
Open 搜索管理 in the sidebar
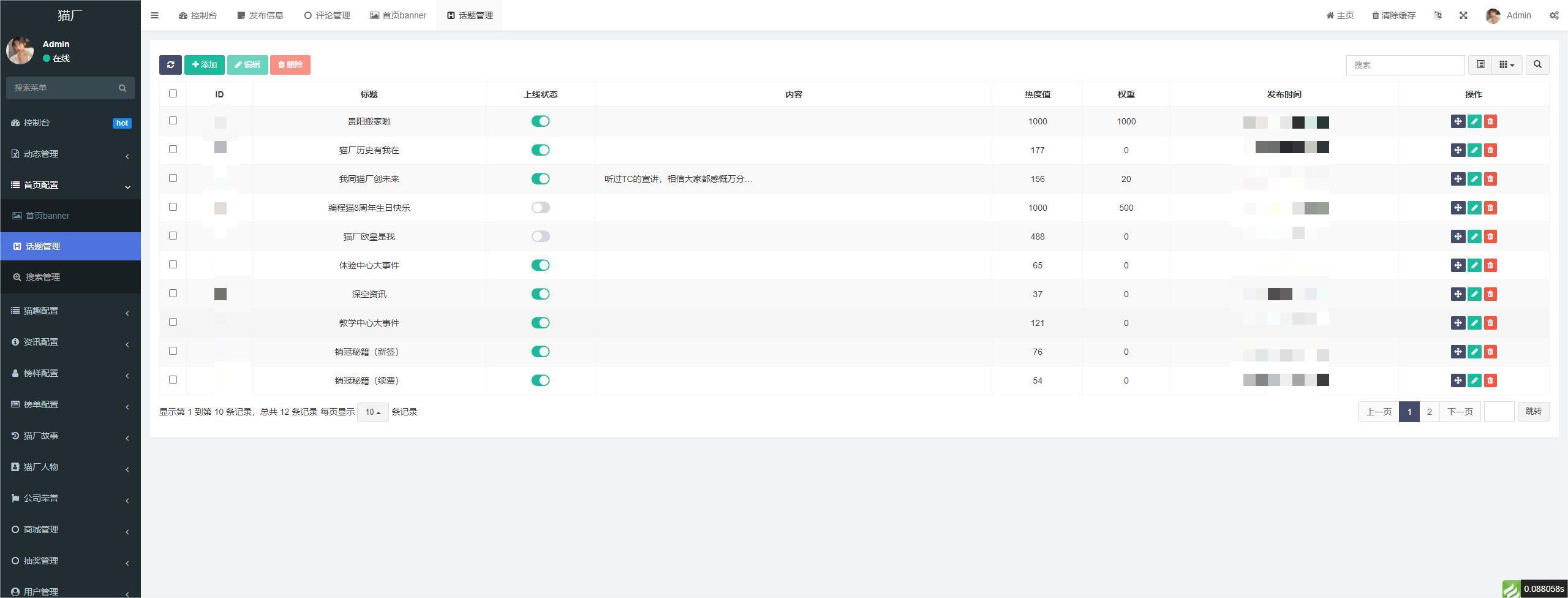click(43, 277)
